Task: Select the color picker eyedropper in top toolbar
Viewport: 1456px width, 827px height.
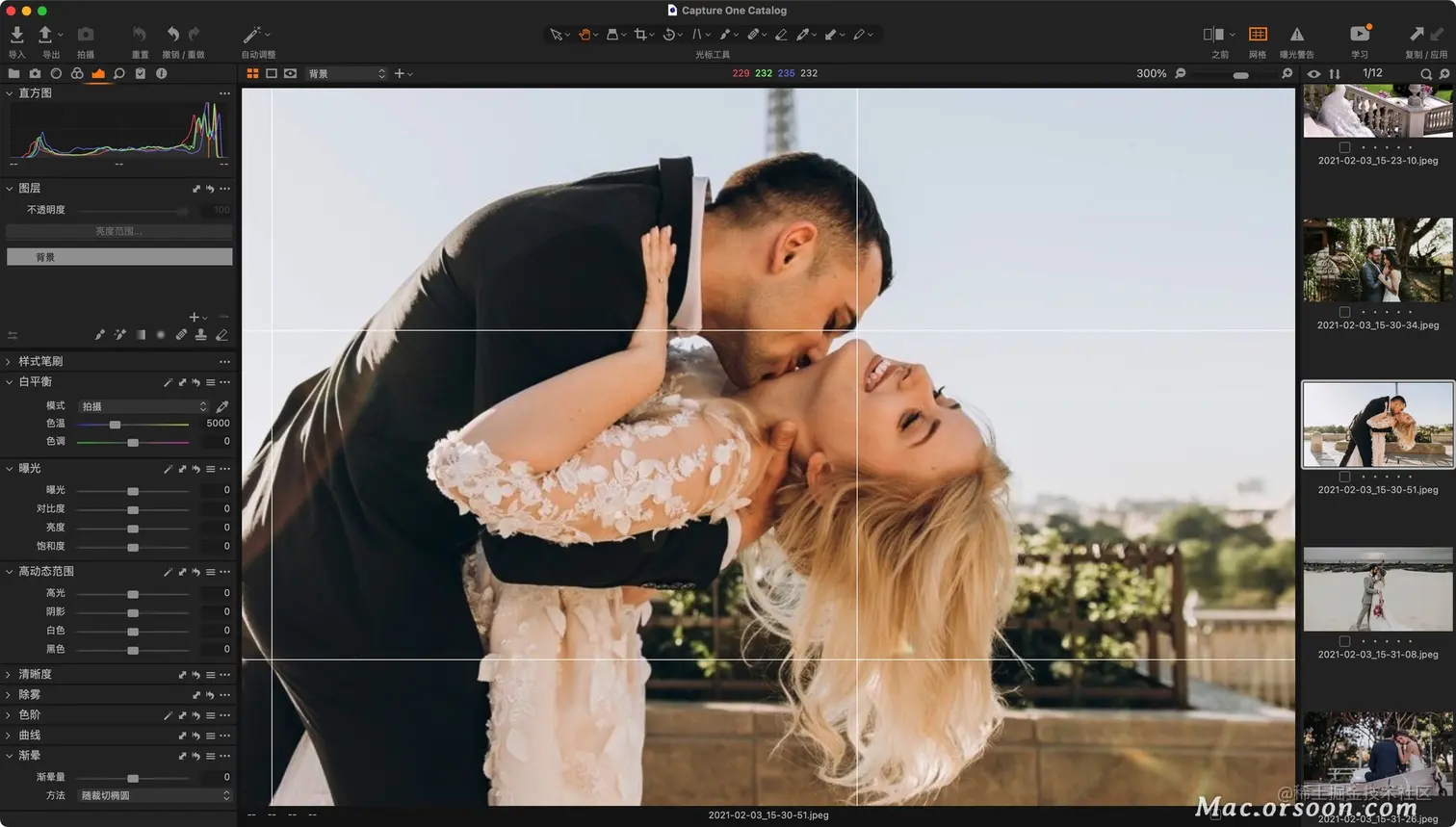Action: click(x=802, y=35)
